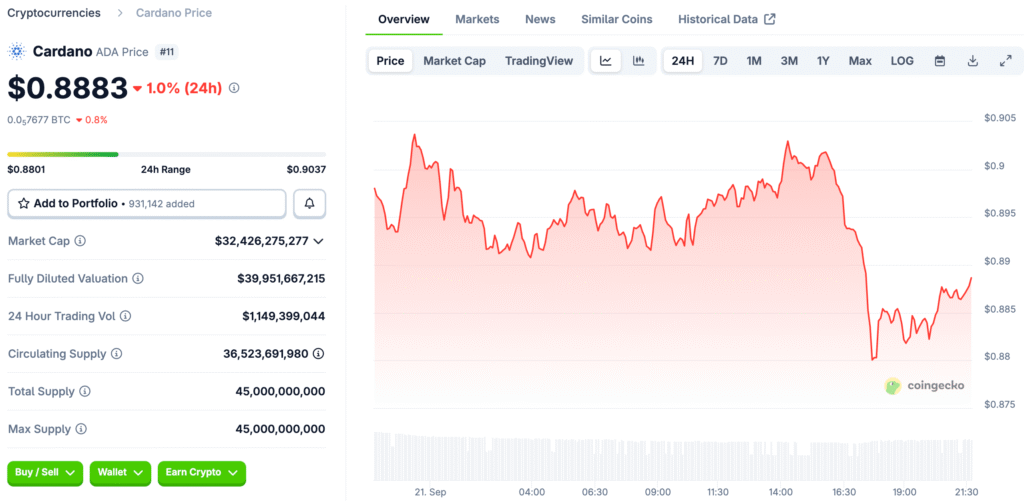Image resolution: width=1024 pixels, height=501 pixels.
Task: Click the 7677 BTC price value
Action: click(x=39, y=120)
